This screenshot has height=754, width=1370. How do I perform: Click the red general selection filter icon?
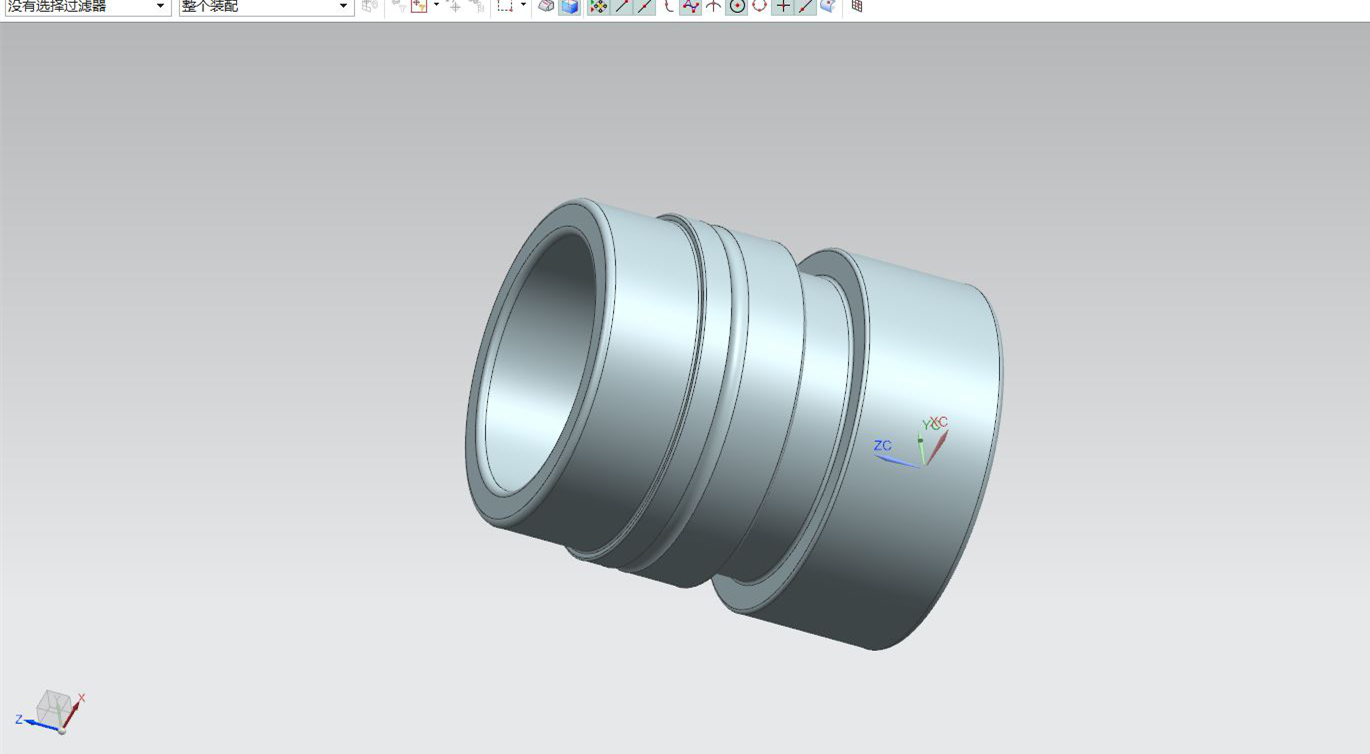tap(419, 6)
